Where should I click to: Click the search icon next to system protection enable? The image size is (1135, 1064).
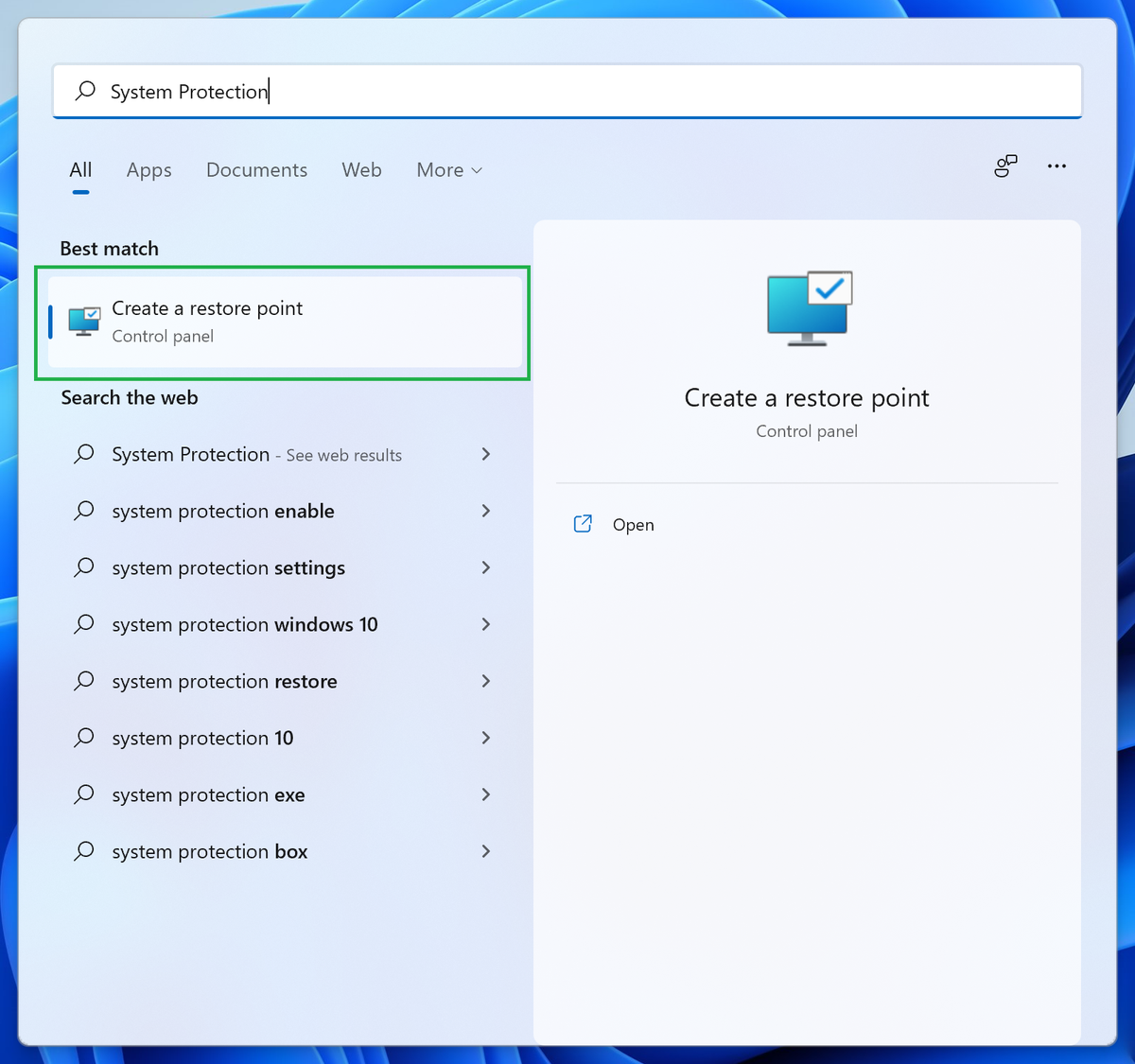(83, 511)
